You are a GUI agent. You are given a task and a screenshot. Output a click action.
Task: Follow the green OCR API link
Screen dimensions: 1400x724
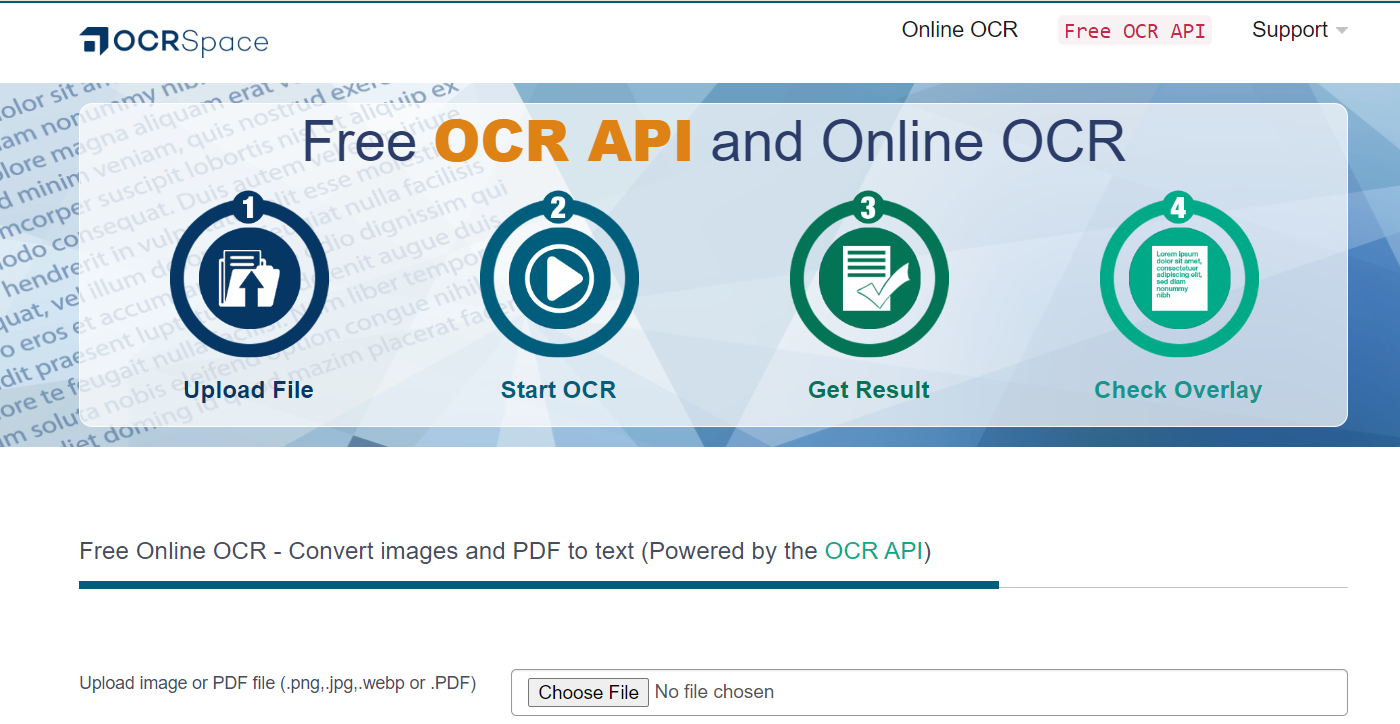[x=874, y=551]
